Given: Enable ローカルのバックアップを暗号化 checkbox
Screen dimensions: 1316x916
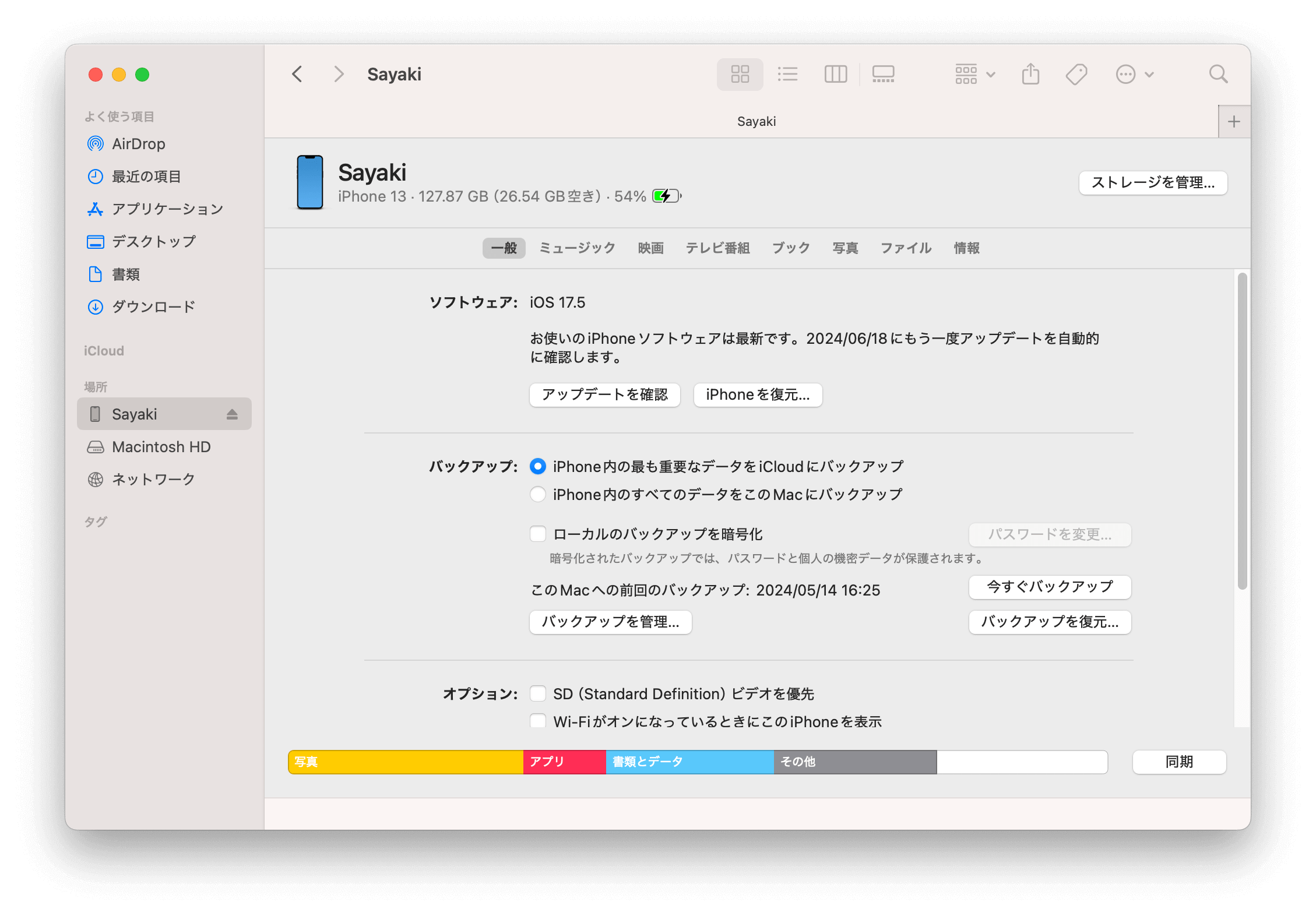Looking at the screenshot, I should (x=538, y=534).
